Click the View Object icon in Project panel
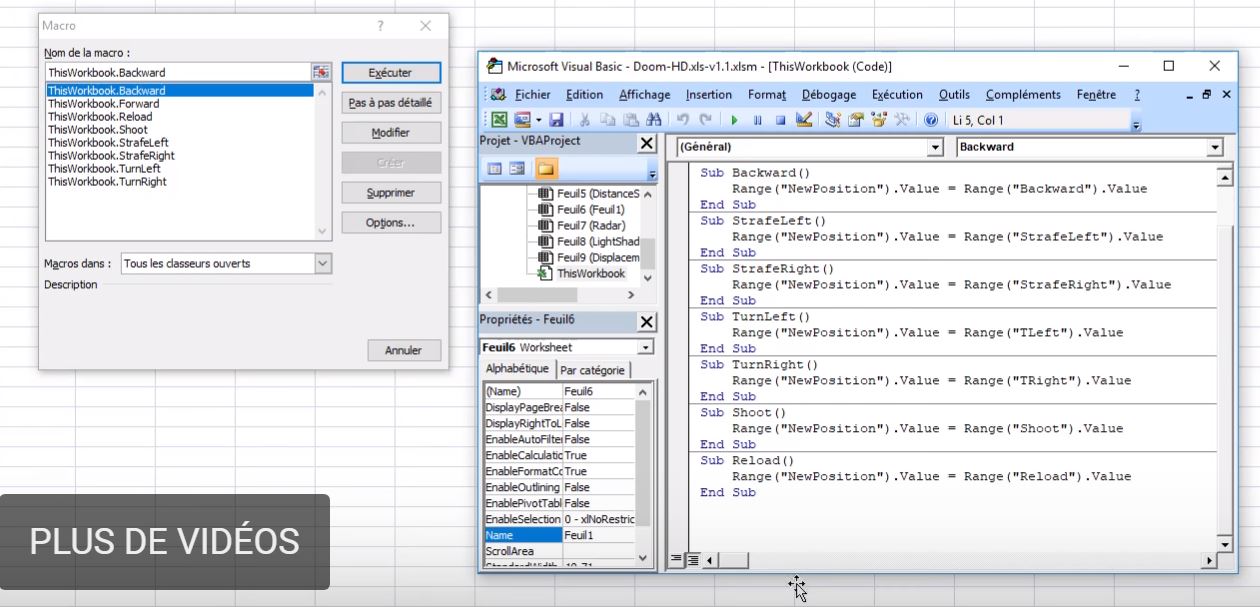This screenshot has height=607, width=1260. (x=518, y=168)
